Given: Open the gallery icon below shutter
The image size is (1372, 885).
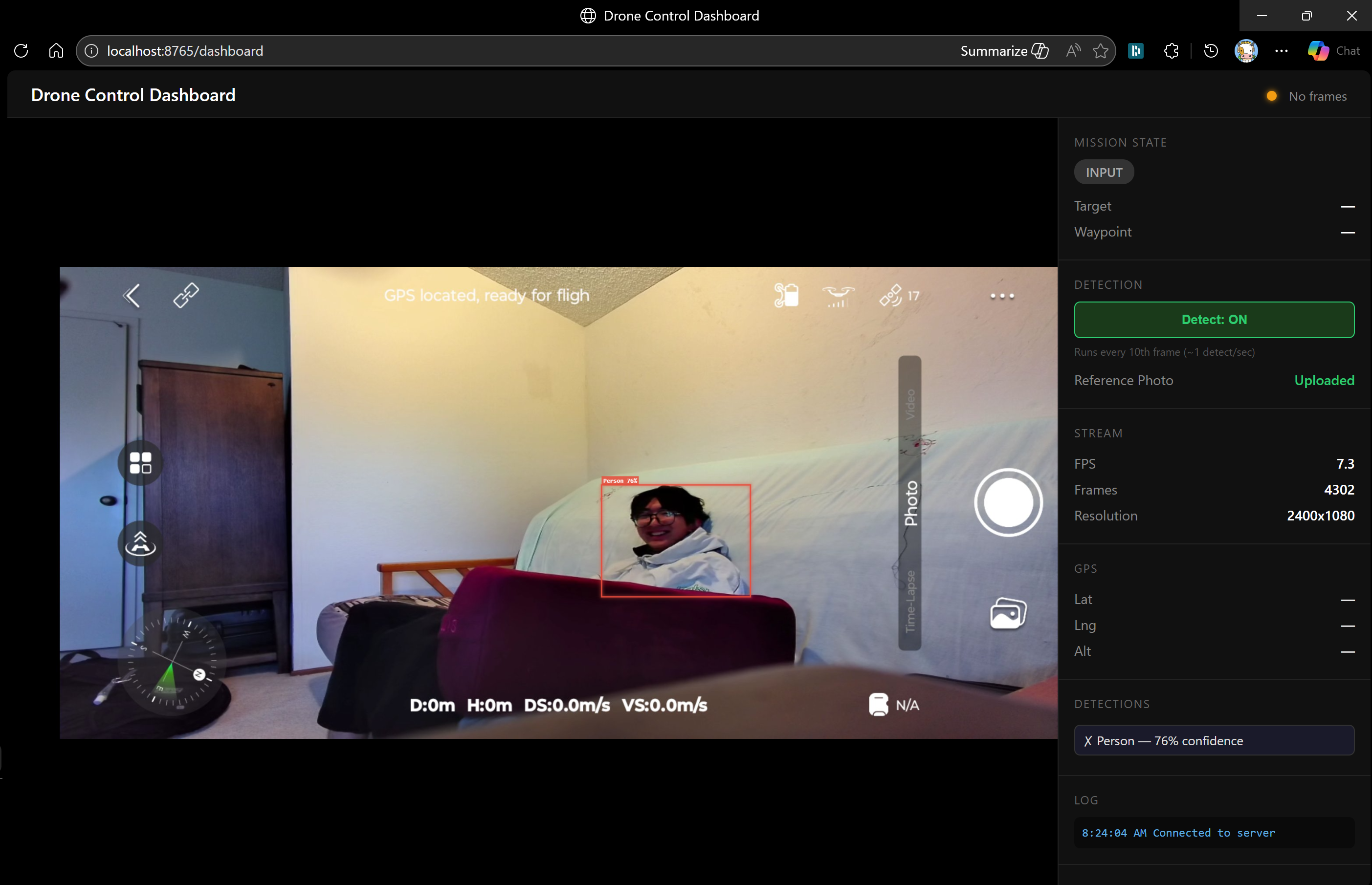Looking at the screenshot, I should [1007, 614].
